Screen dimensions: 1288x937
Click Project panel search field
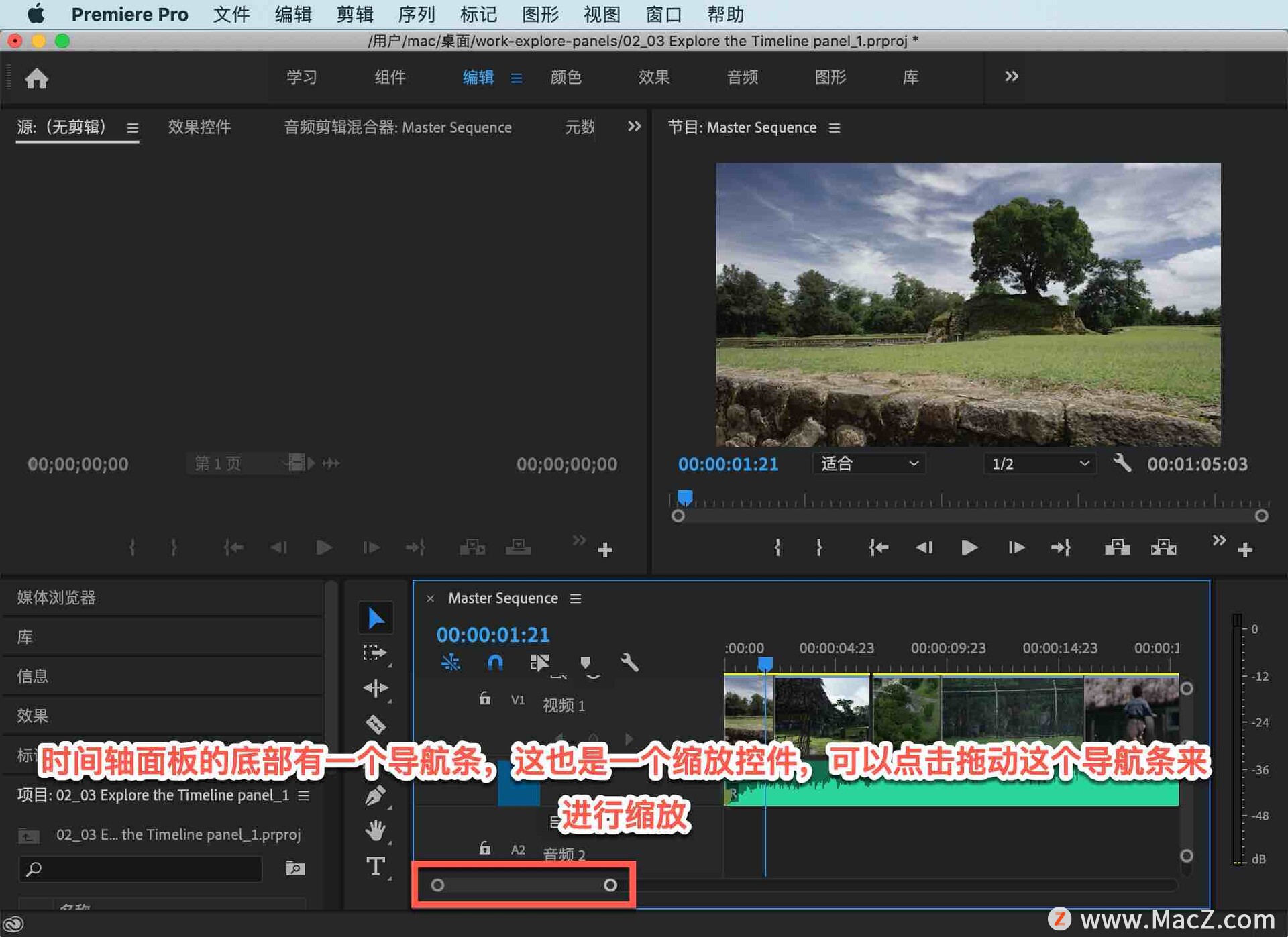140,869
